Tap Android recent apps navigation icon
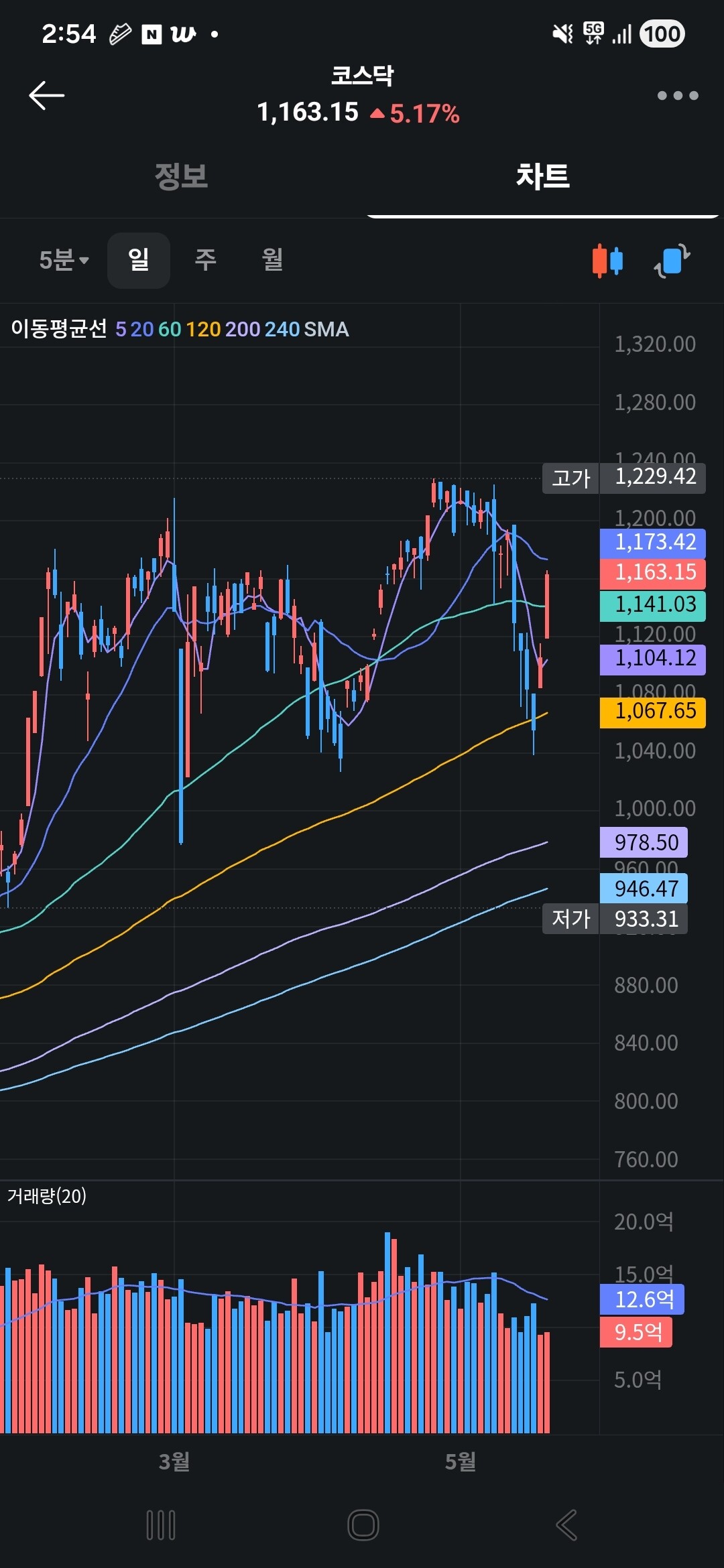724x1568 pixels. tap(161, 1525)
